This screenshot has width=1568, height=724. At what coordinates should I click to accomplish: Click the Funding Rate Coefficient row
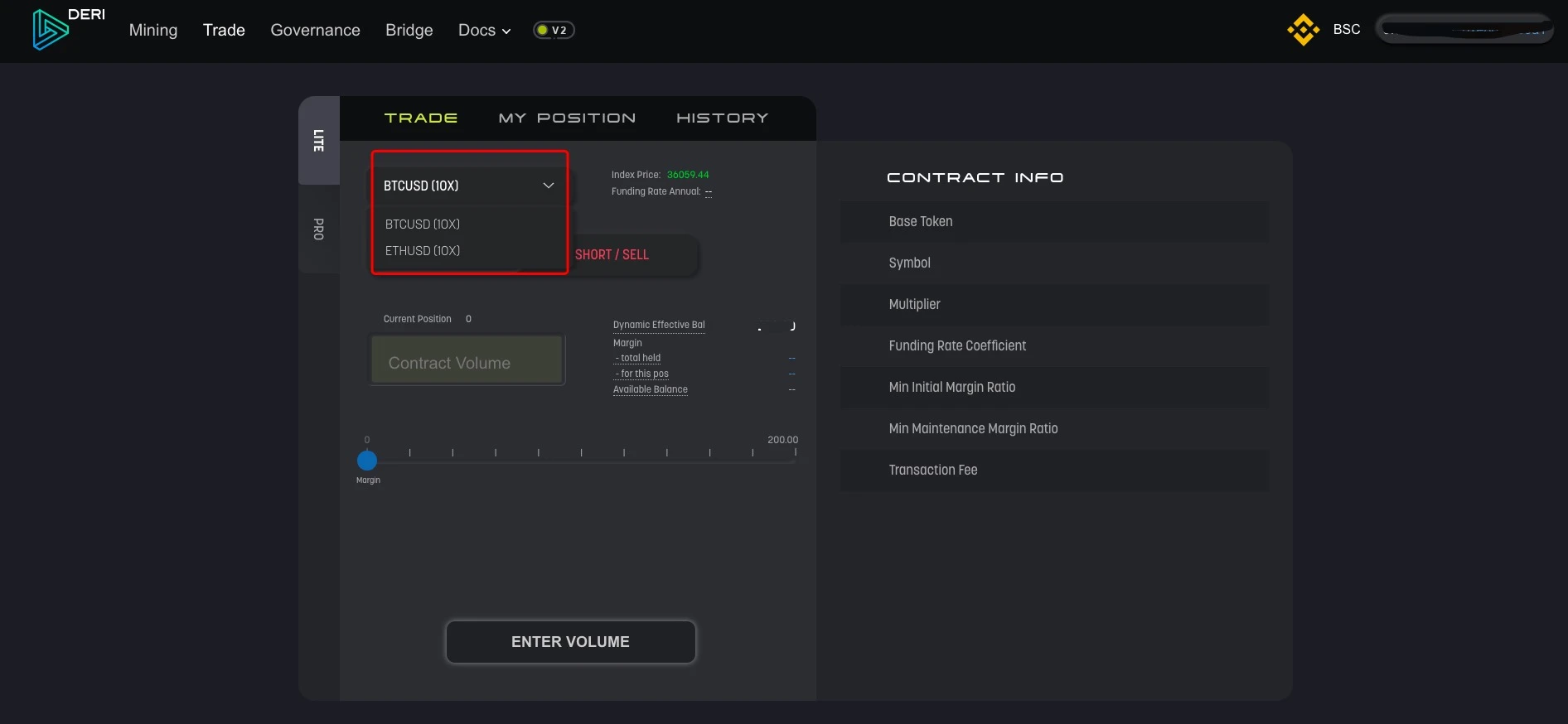[x=1054, y=346]
